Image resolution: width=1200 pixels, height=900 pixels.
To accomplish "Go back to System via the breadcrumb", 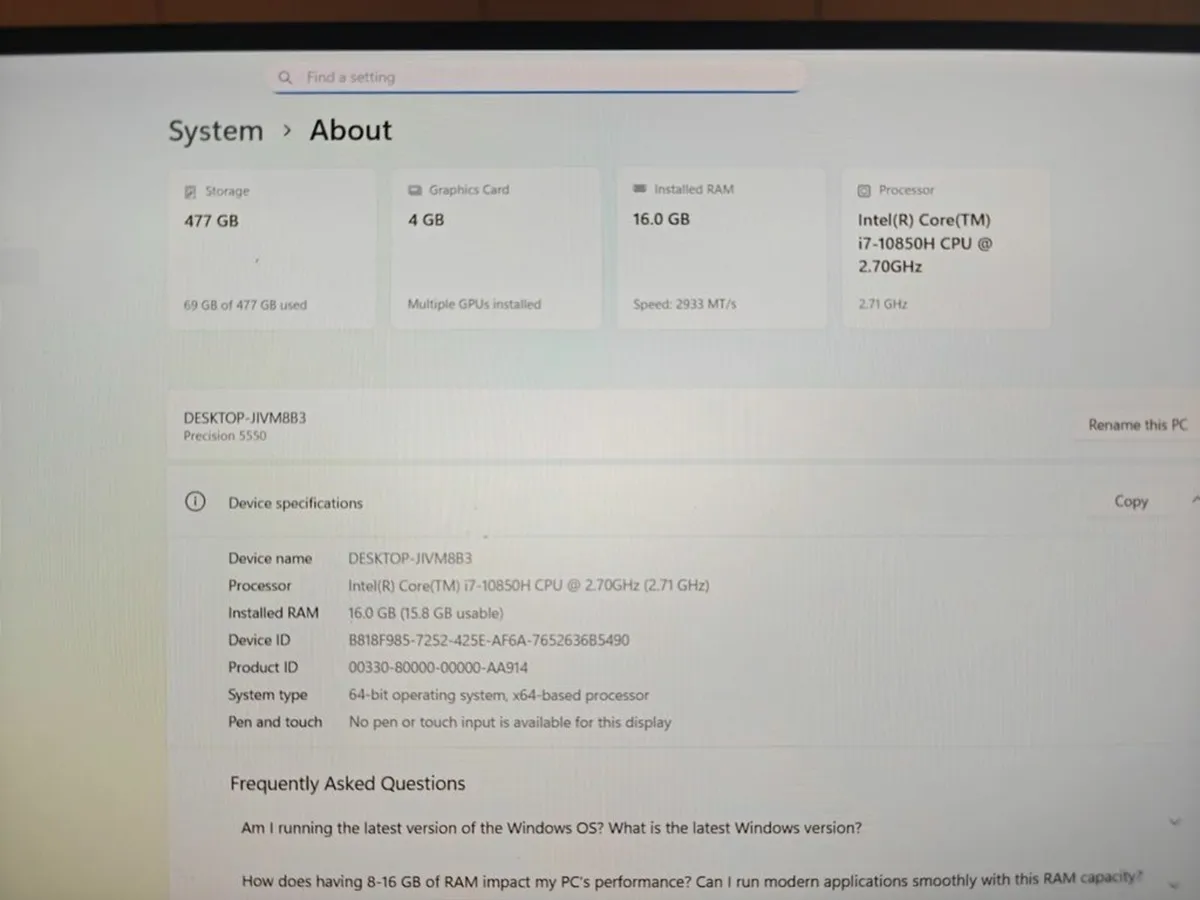I will (x=215, y=131).
